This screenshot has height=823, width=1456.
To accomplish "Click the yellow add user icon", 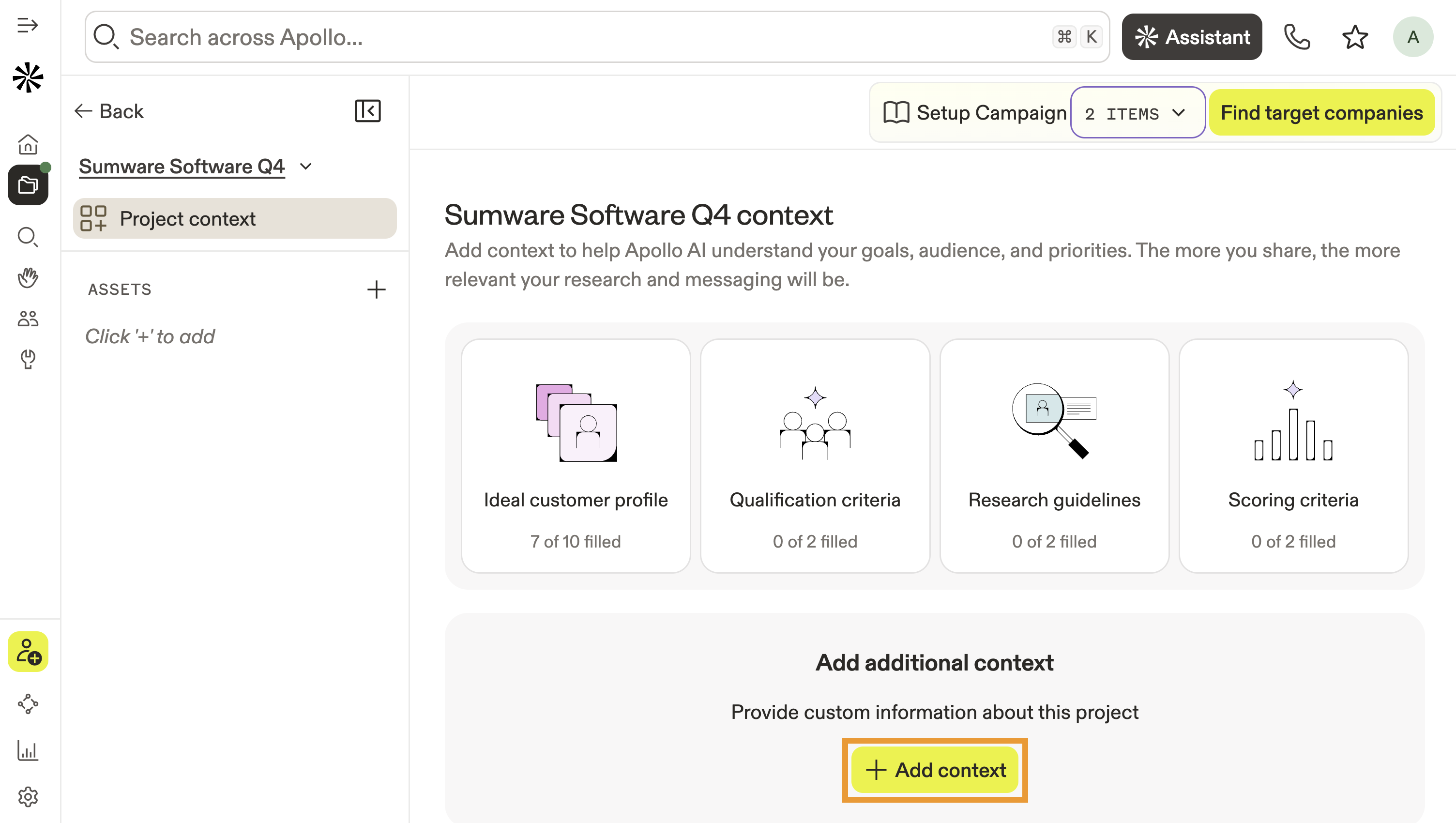I will [28, 652].
